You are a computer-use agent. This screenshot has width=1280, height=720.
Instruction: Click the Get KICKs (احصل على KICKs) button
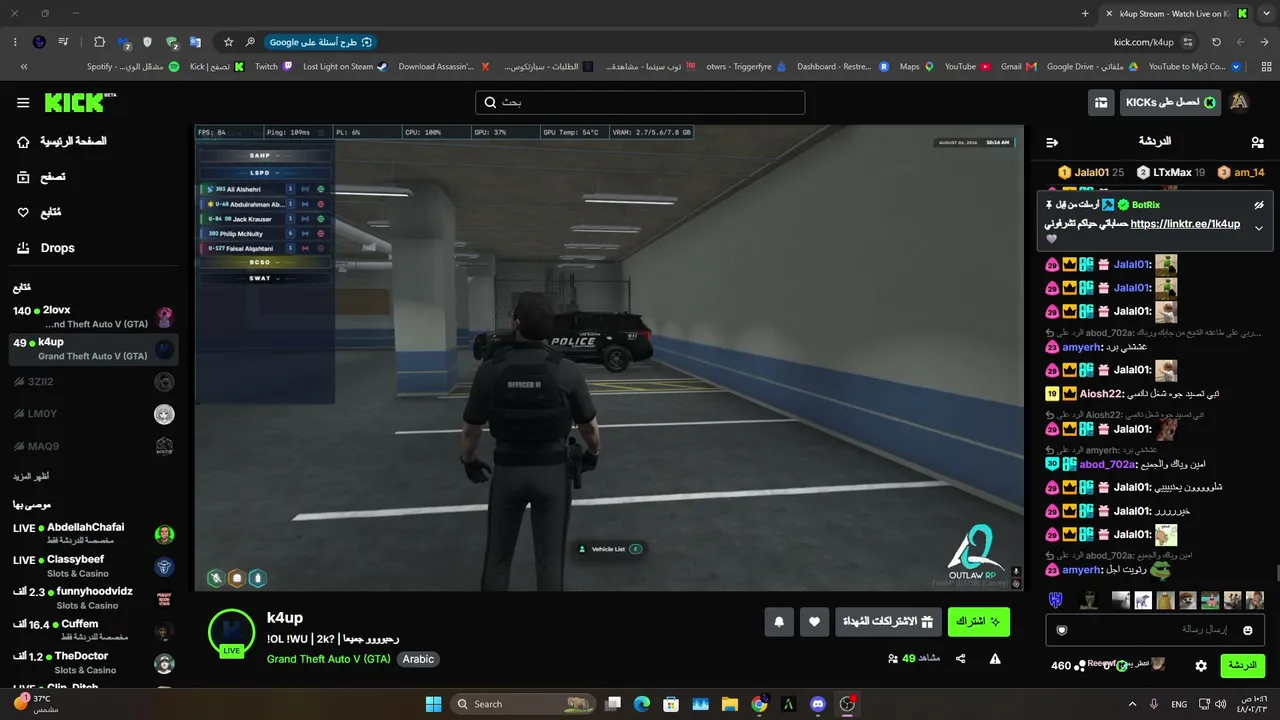click(1171, 103)
